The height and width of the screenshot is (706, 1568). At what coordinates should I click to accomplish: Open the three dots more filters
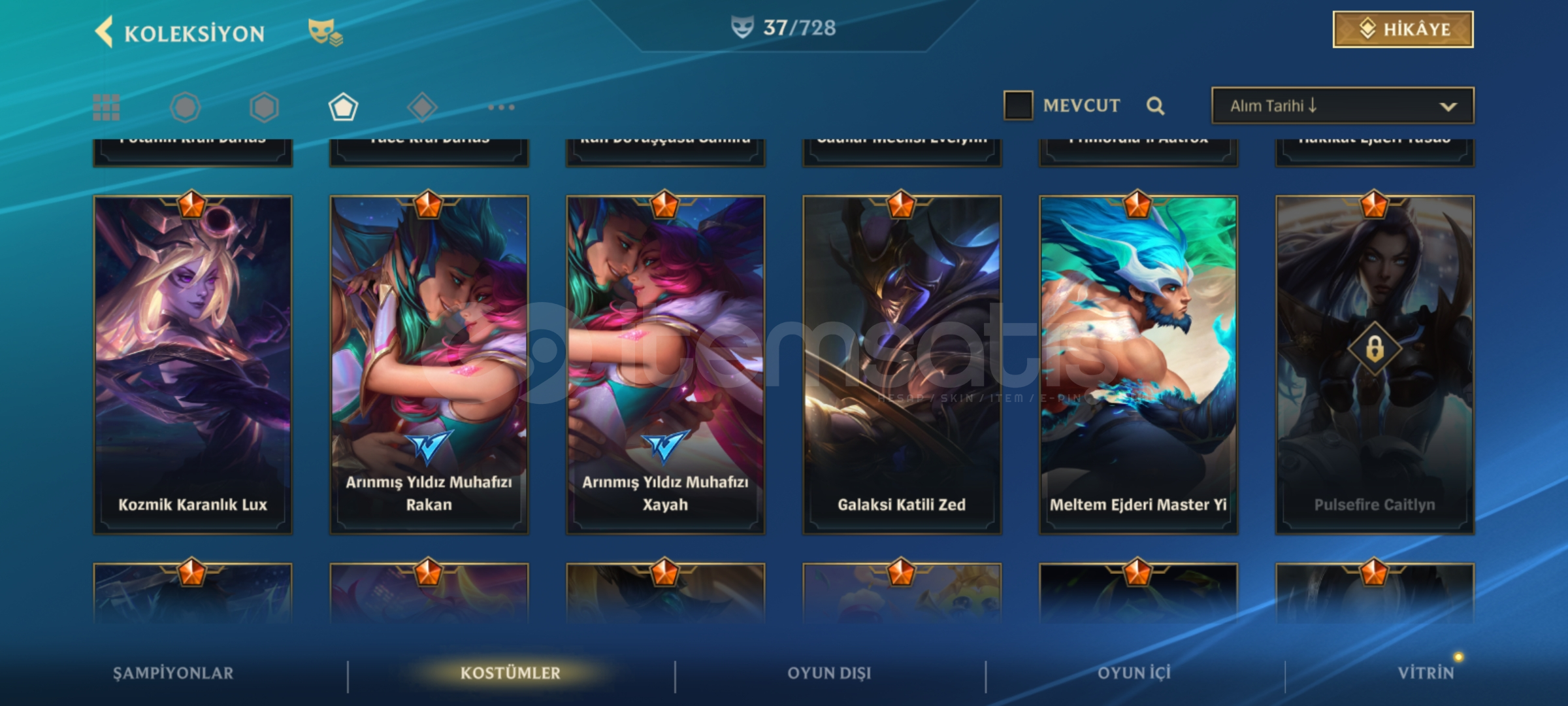tap(501, 107)
